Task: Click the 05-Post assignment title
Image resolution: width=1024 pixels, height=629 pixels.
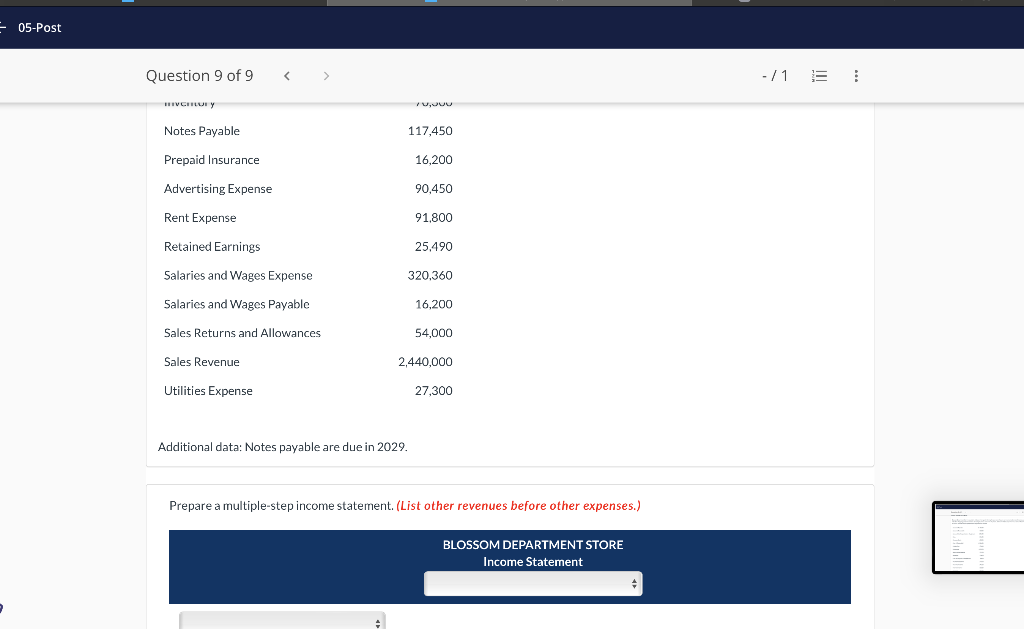Action: [x=40, y=27]
